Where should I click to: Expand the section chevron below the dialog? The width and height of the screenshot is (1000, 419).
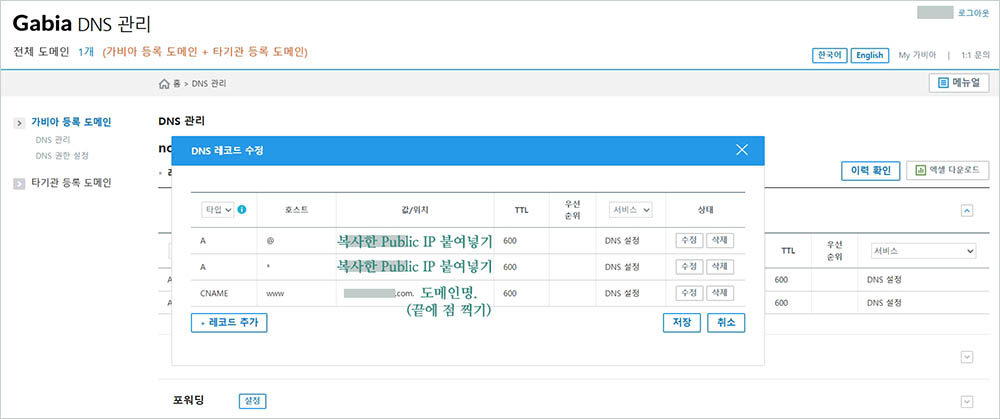pyautogui.click(x=967, y=357)
